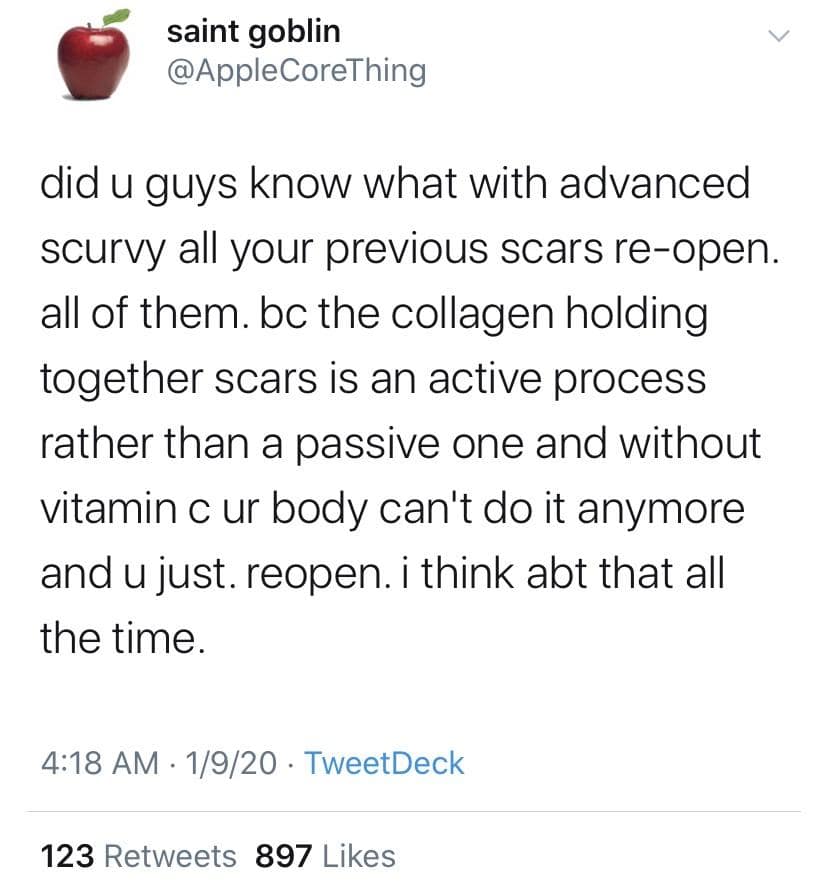
Task: View the 897 Likes list
Action: 326,856
